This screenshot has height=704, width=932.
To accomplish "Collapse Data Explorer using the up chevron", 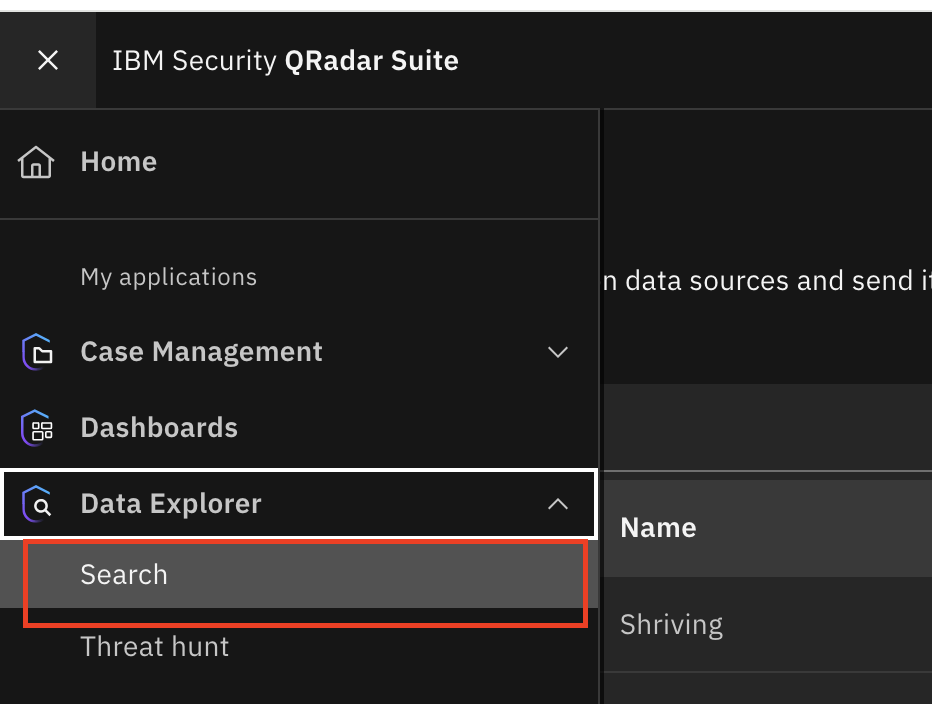I will 558,504.
